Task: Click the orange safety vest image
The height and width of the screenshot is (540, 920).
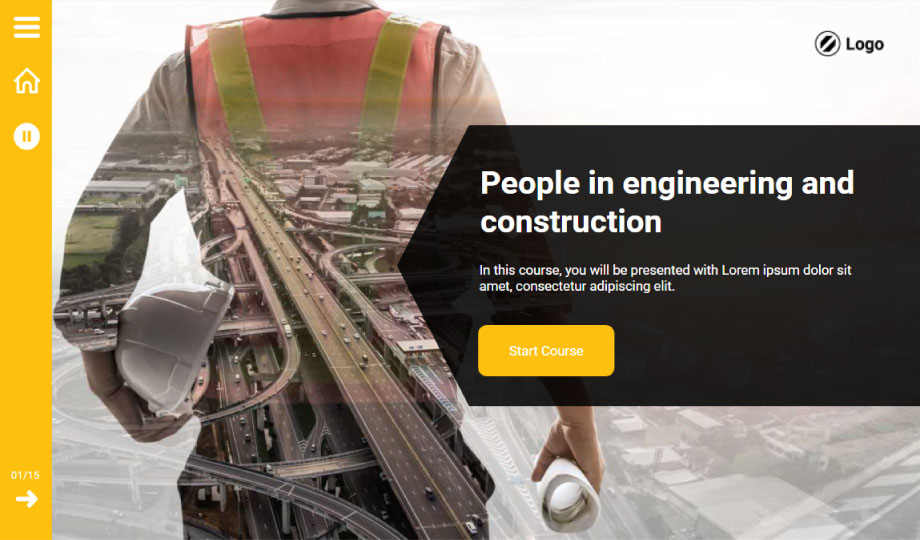Action: [x=317, y=68]
